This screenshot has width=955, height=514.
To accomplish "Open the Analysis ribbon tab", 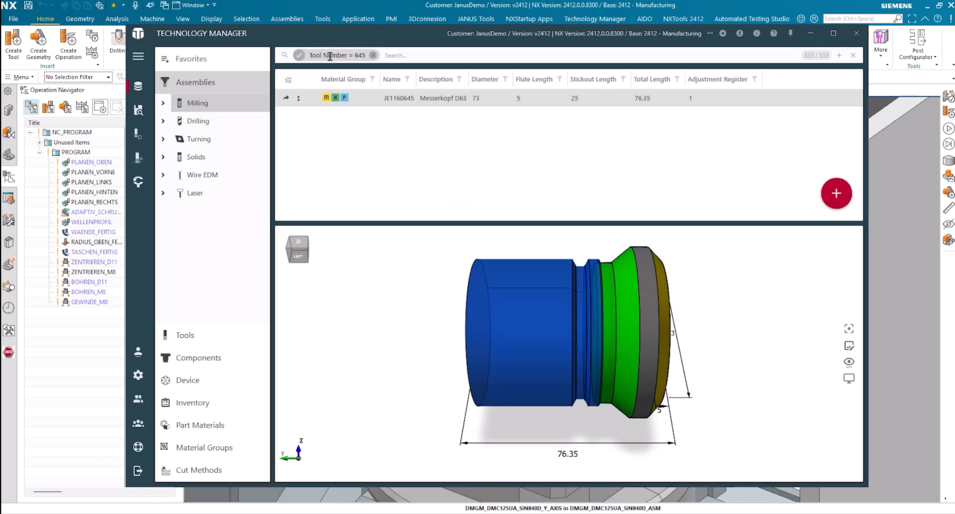I will (117, 19).
